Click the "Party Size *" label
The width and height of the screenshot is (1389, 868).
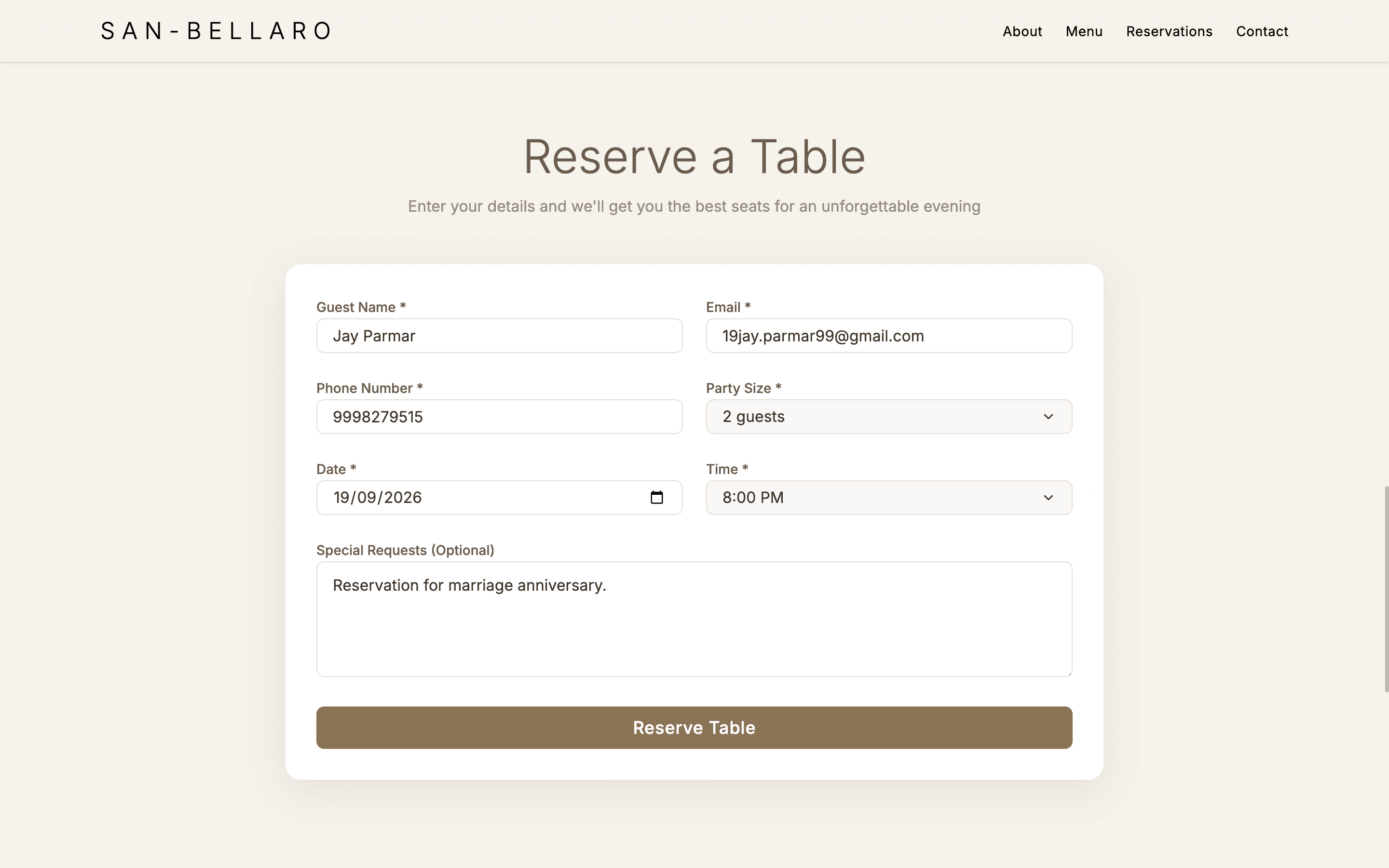coord(743,388)
